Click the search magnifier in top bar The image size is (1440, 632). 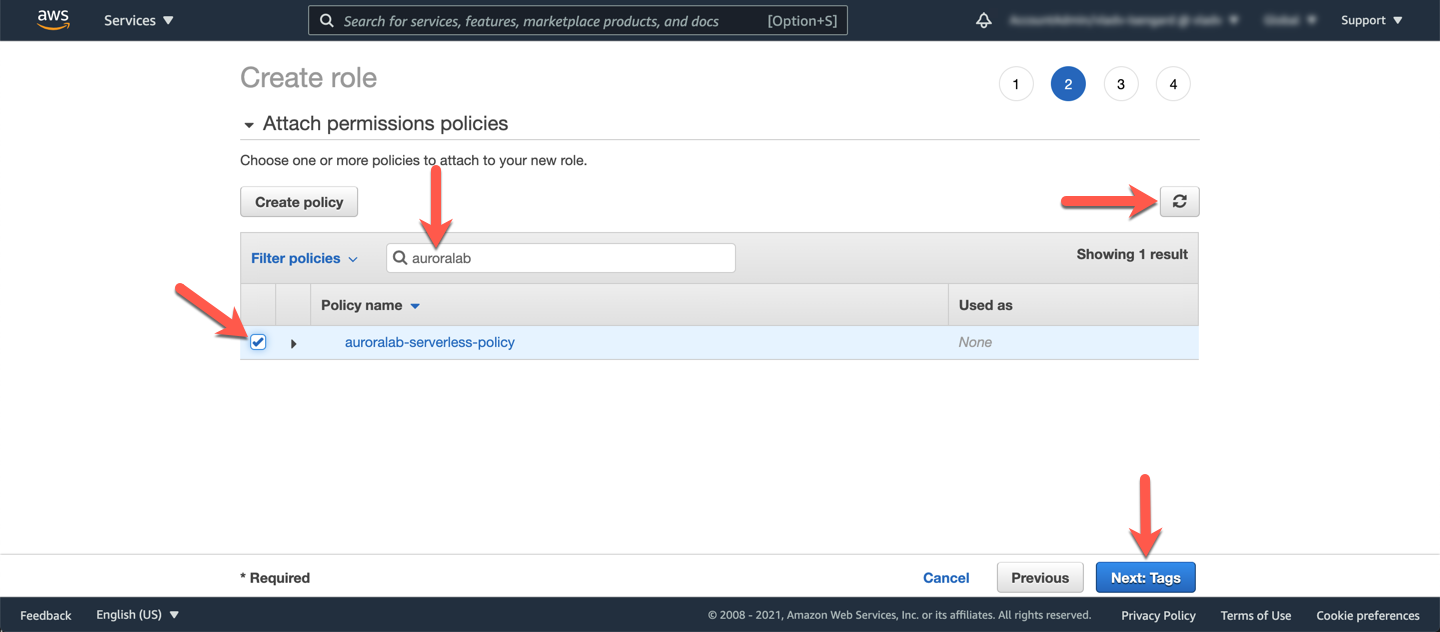[x=327, y=21]
